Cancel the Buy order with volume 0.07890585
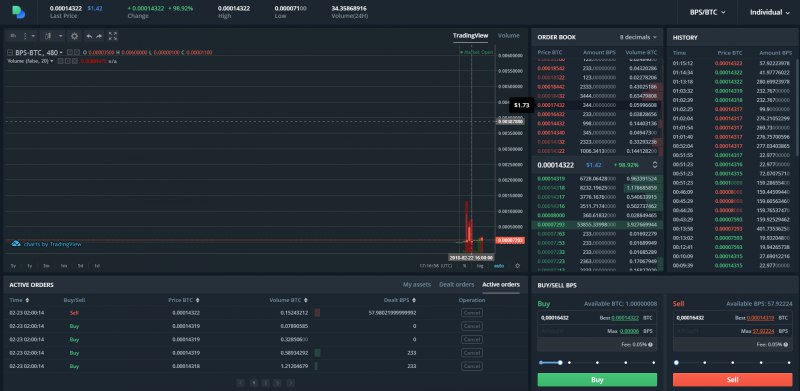 click(x=471, y=326)
